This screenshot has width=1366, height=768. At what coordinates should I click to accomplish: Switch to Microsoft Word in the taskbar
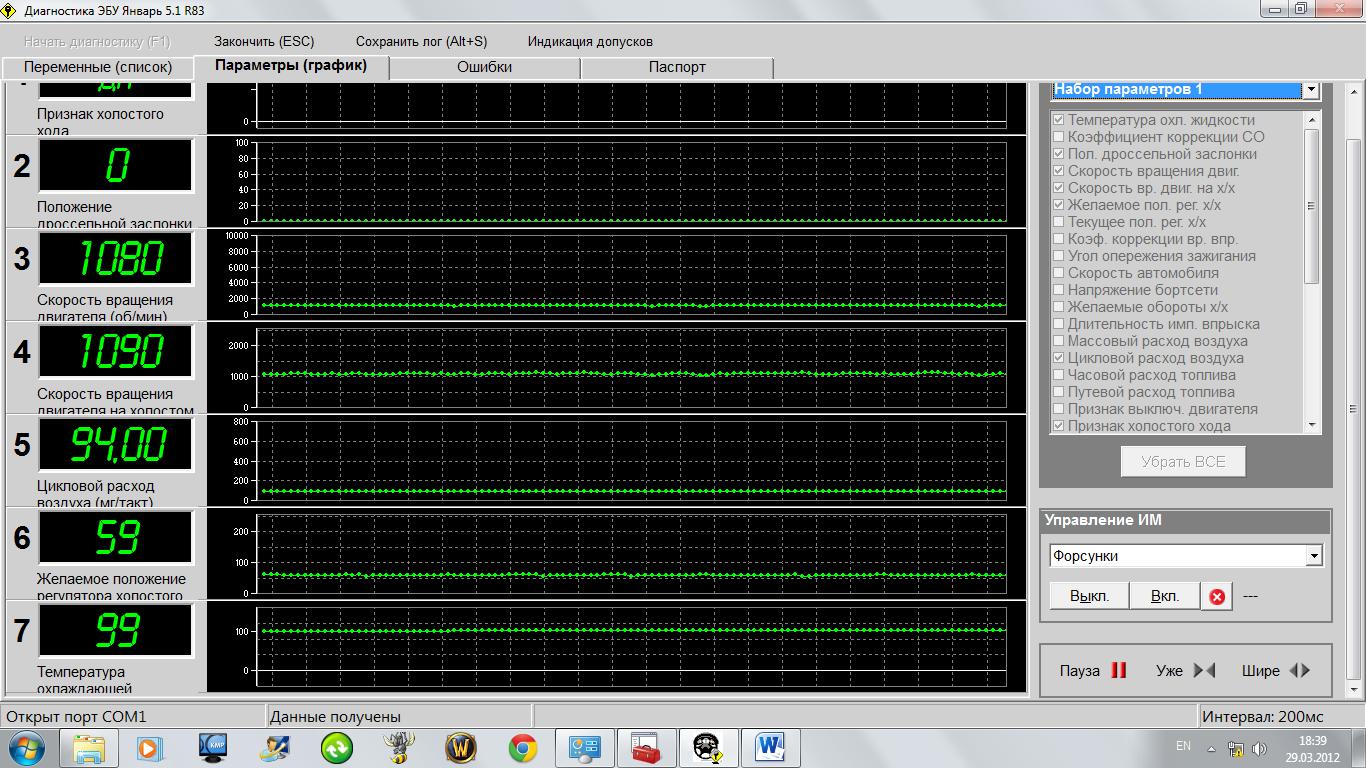(770, 747)
